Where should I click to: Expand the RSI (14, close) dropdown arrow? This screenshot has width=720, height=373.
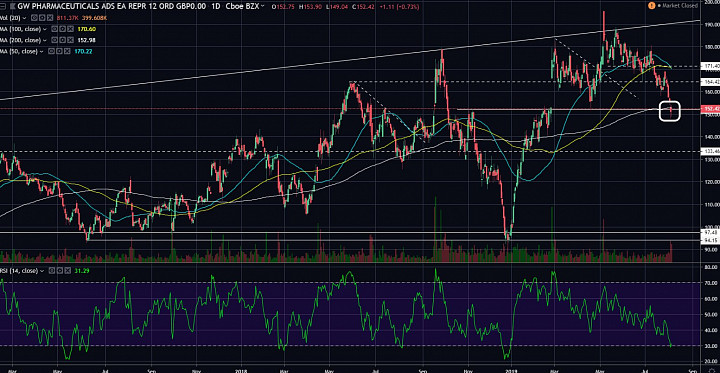point(42,271)
